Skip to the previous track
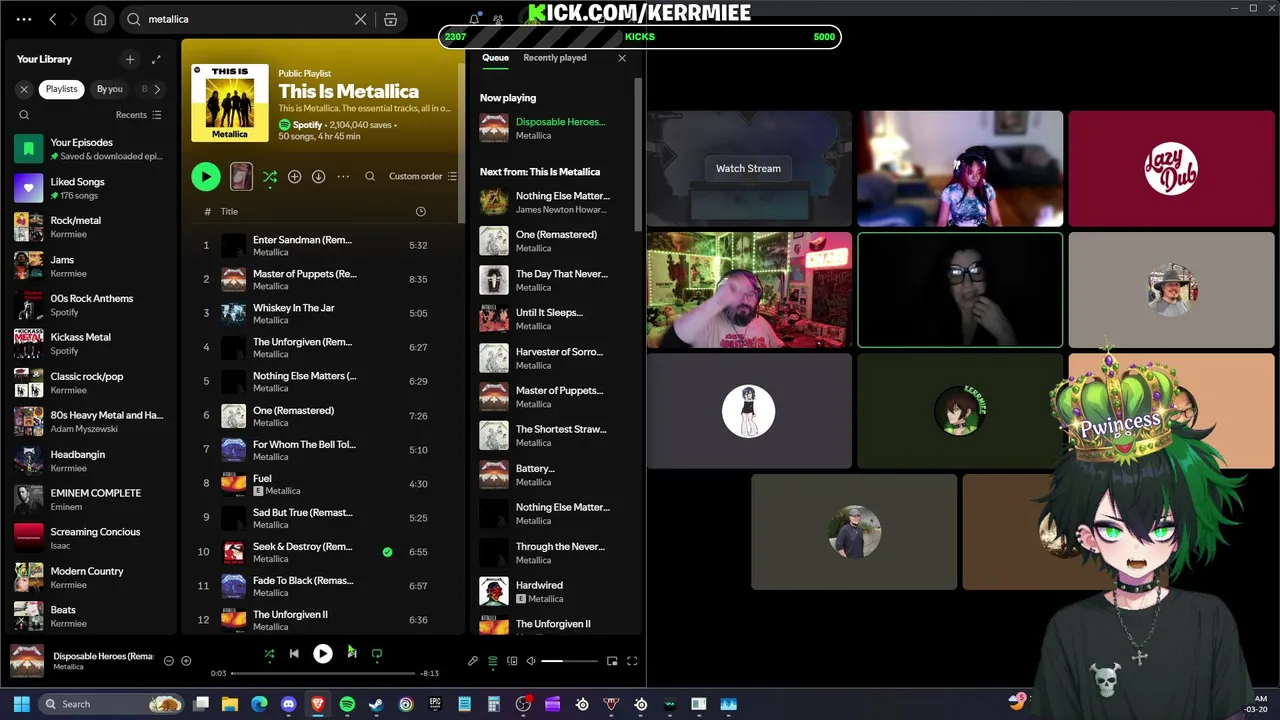Viewport: 1280px width, 720px height. 294,654
